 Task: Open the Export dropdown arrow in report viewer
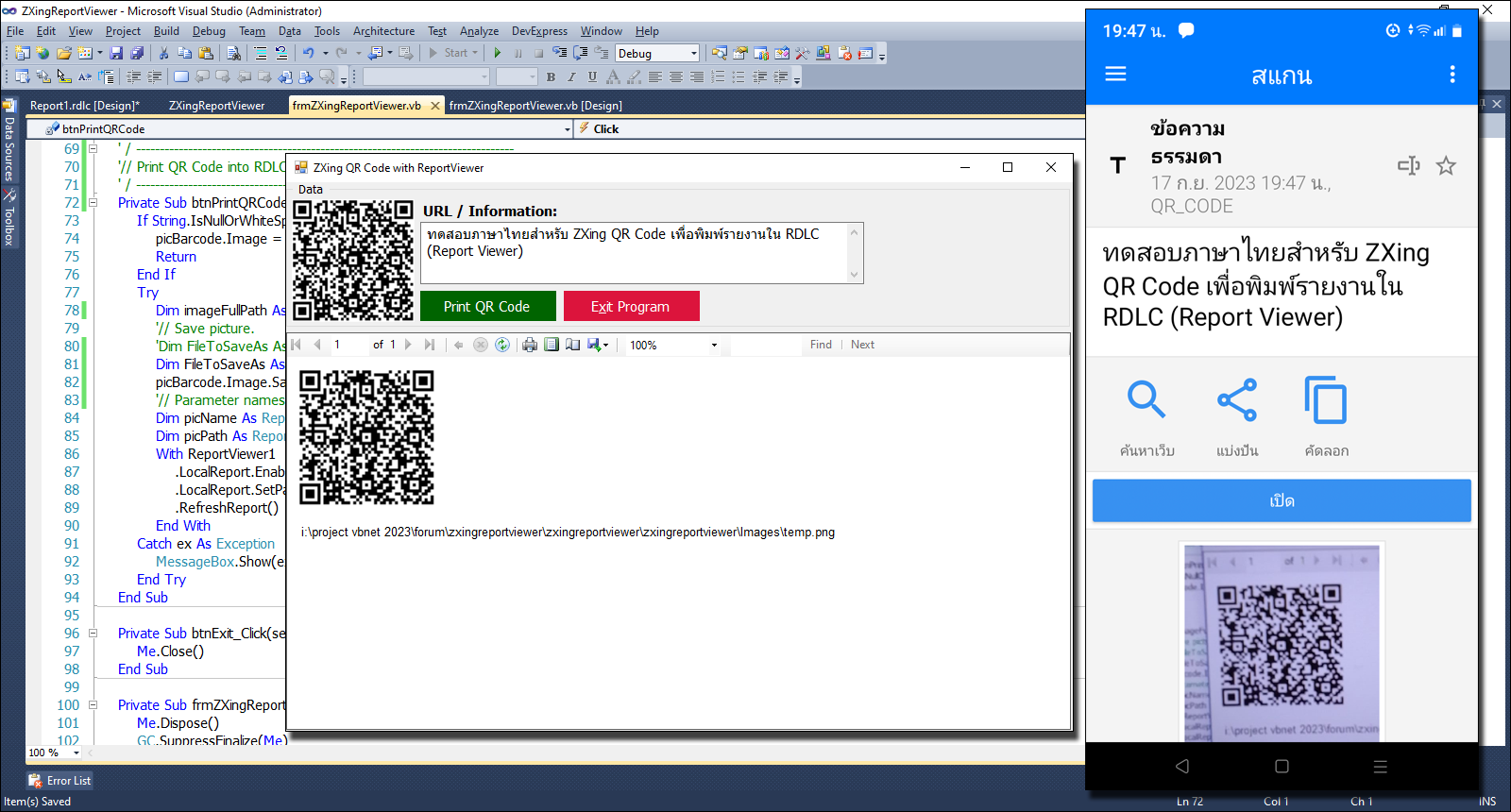tap(605, 345)
